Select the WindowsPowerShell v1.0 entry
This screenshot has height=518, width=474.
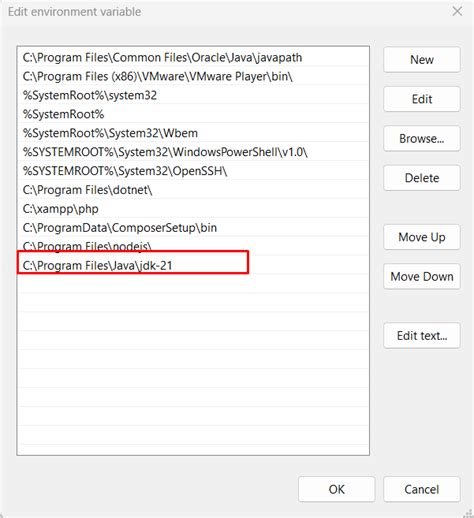[193, 152]
